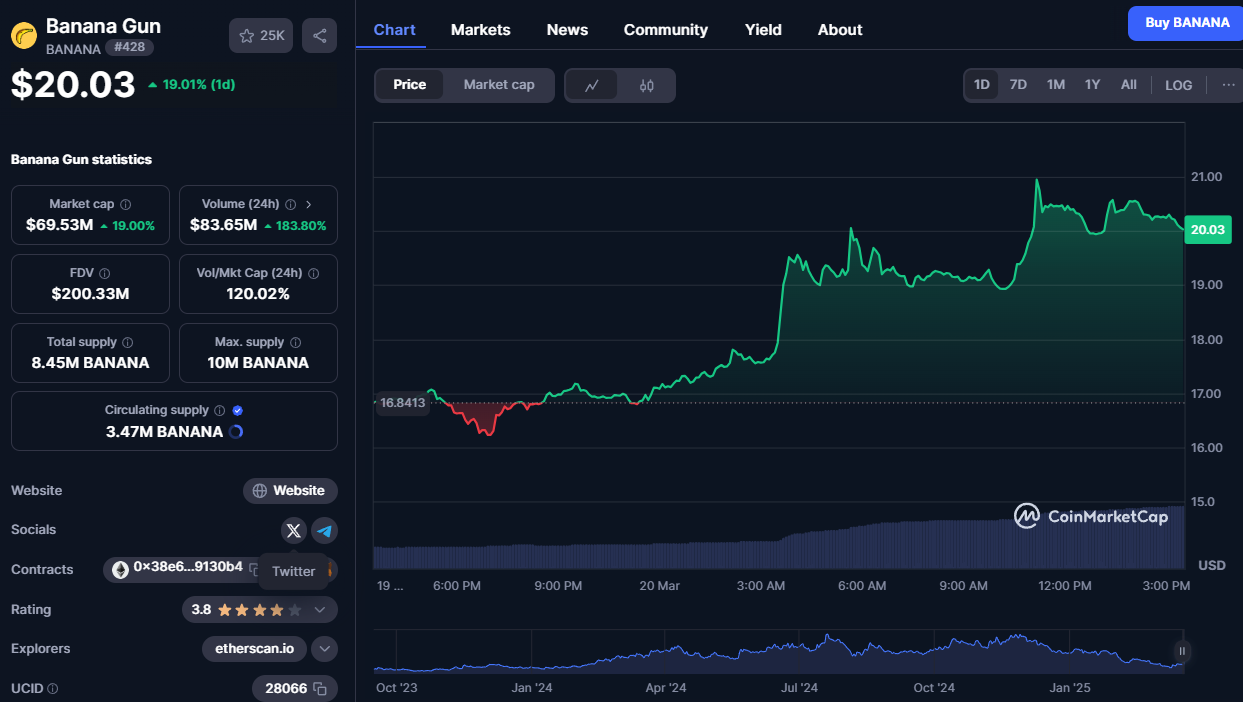This screenshot has width=1243, height=702.
Task: Click the contract address 0x38e6...9130b4
Action: click(187, 567)
